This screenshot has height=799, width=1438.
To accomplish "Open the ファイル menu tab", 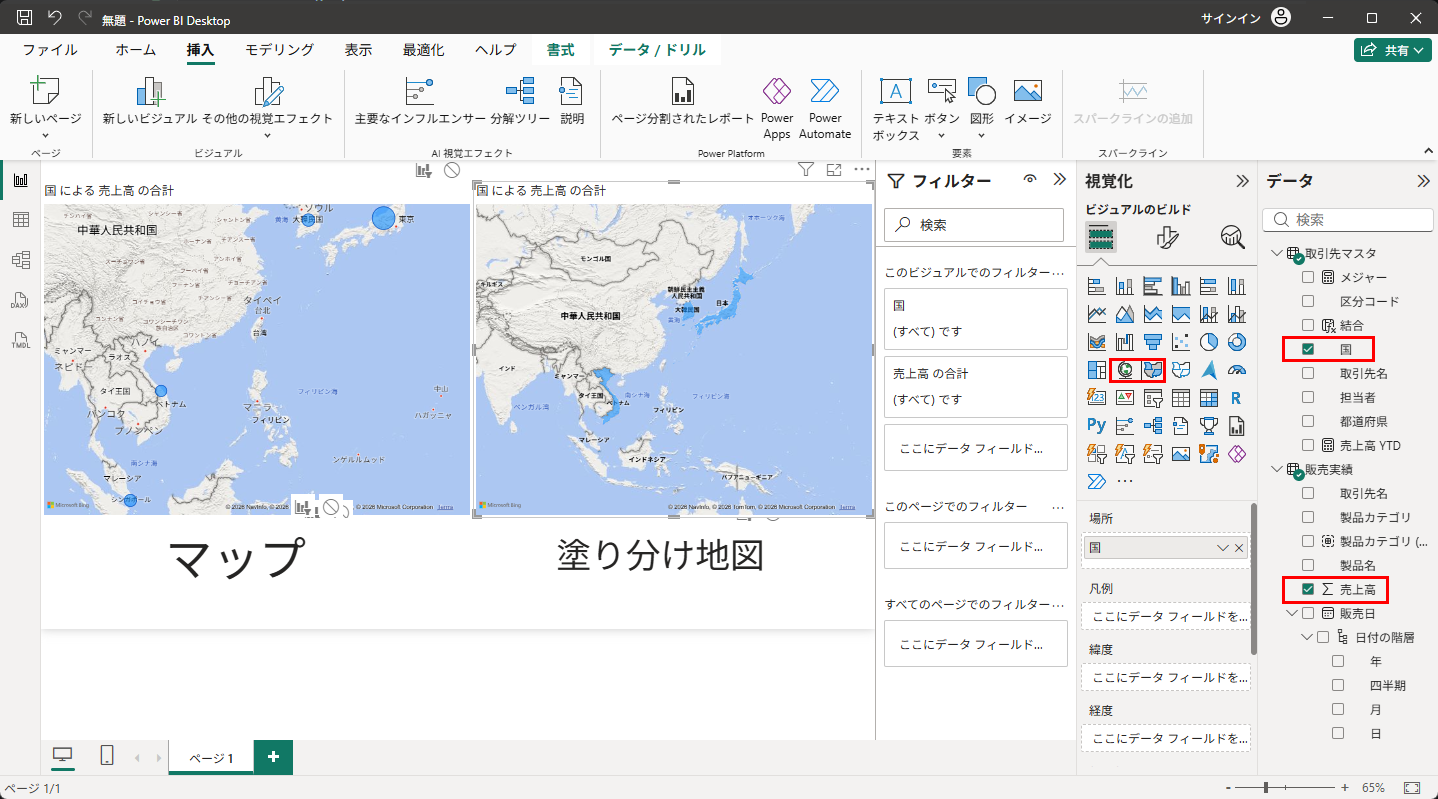I will (x=50, y=50).
